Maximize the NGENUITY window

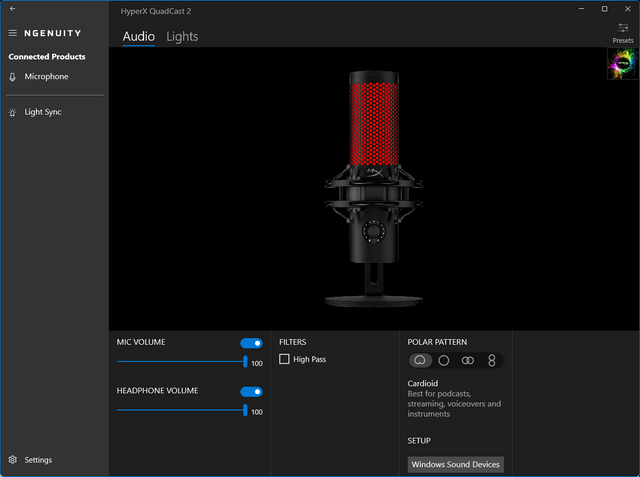(604, 9)
